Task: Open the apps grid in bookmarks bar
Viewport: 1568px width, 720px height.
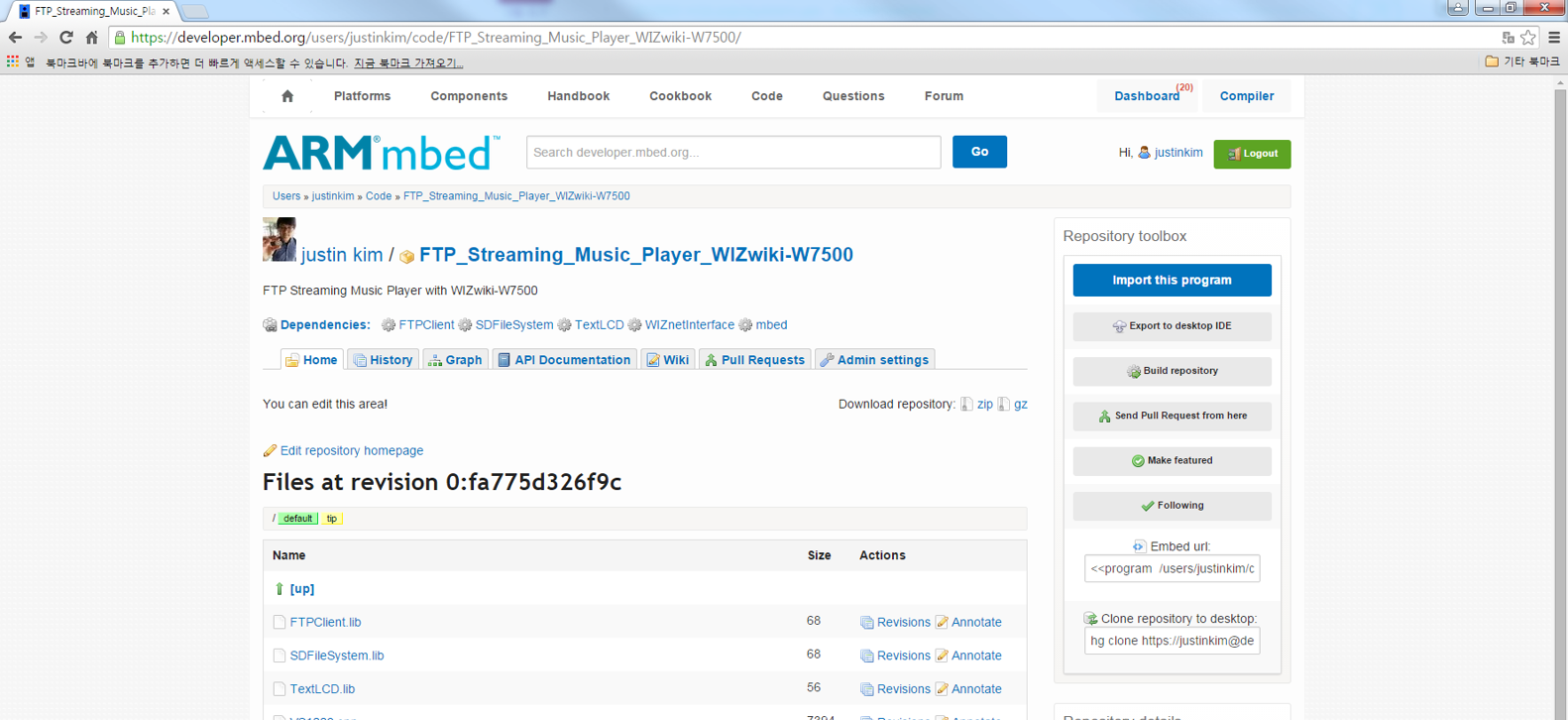Action: tap(13, 61)
